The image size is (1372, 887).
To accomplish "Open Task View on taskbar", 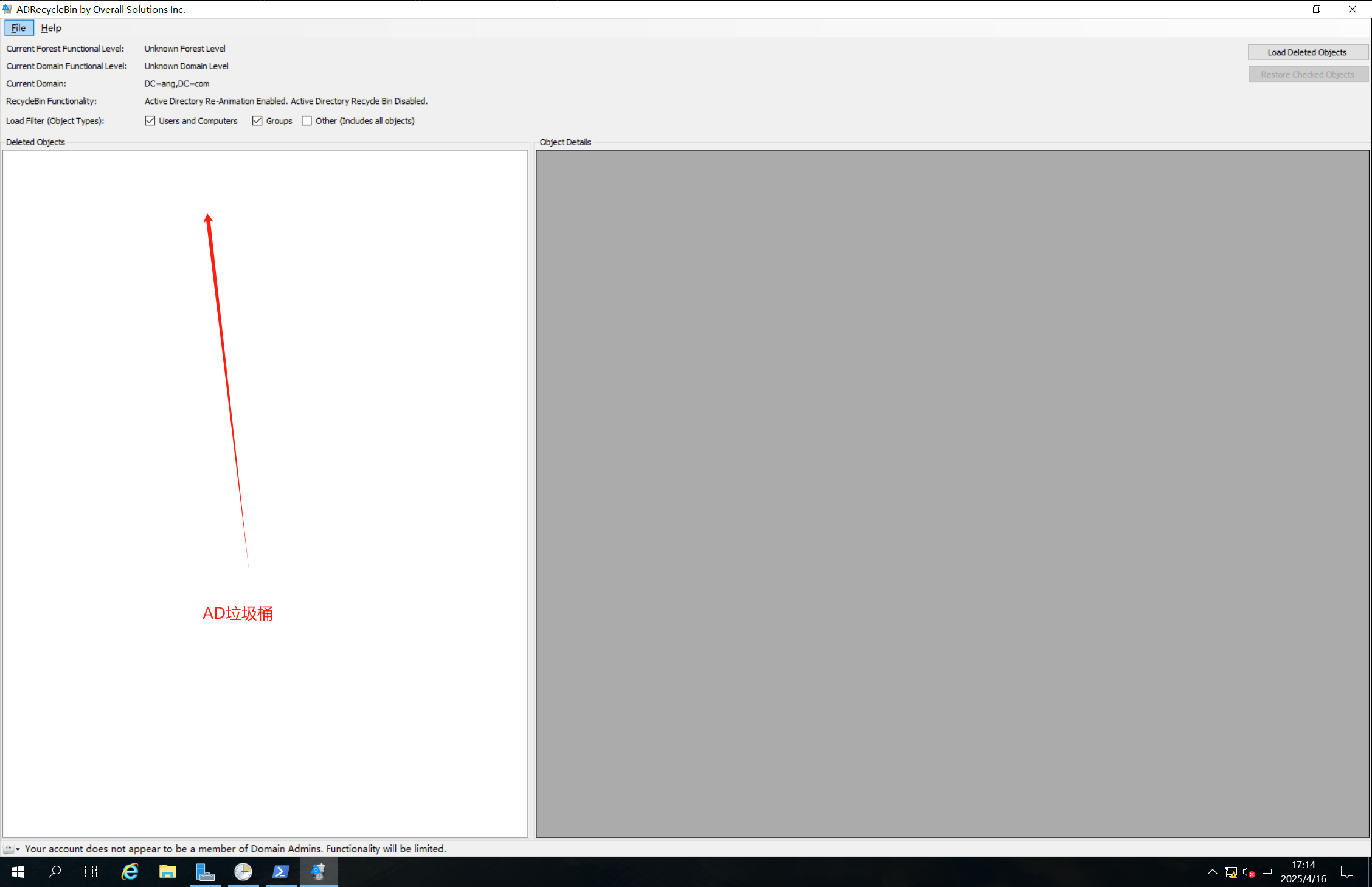I will (91, 872).
